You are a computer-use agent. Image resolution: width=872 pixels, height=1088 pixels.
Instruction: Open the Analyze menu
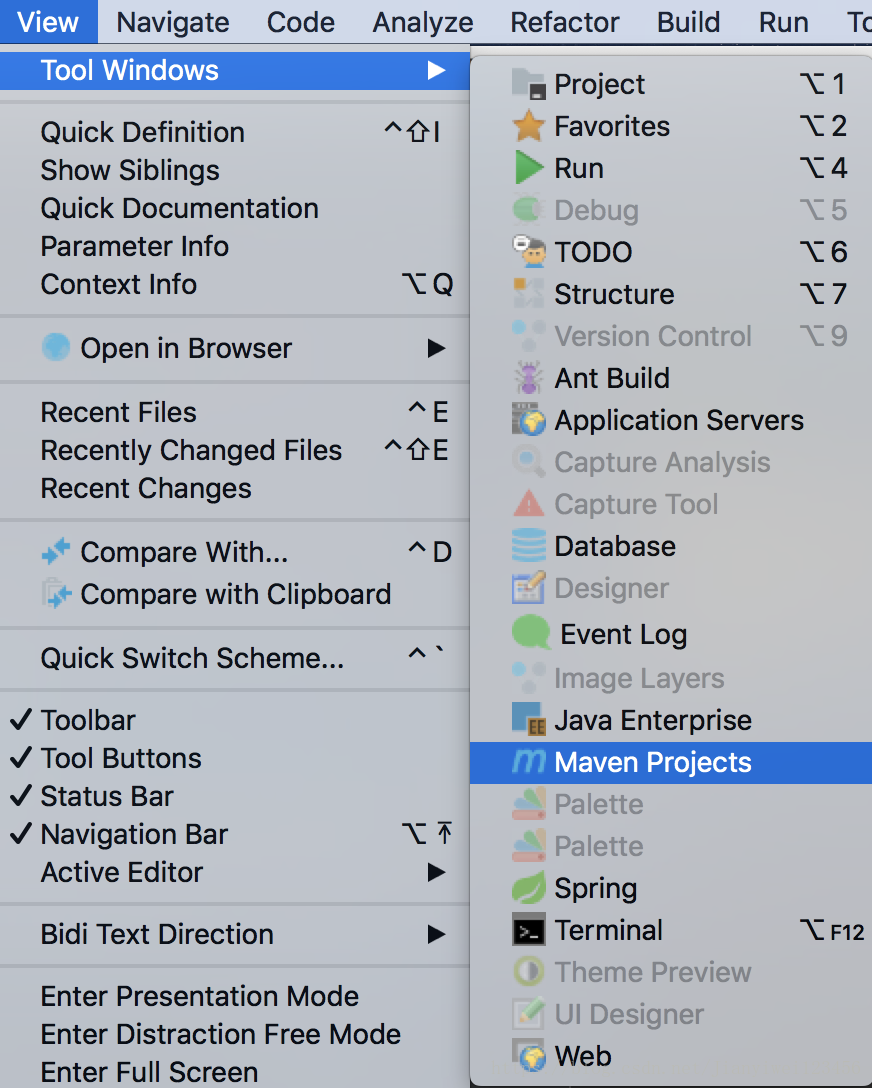422,22
